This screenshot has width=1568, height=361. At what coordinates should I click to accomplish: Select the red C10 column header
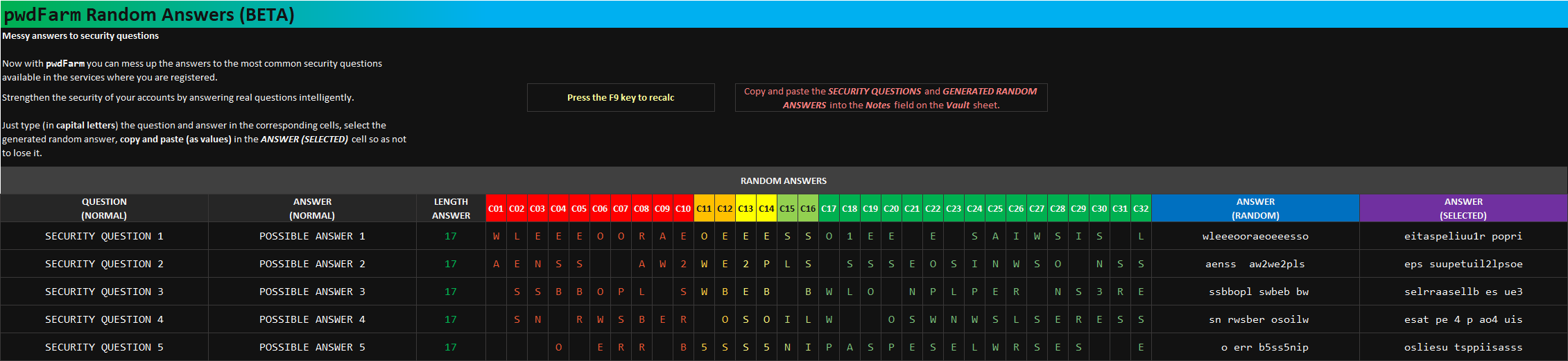click(x=683, y=208)
